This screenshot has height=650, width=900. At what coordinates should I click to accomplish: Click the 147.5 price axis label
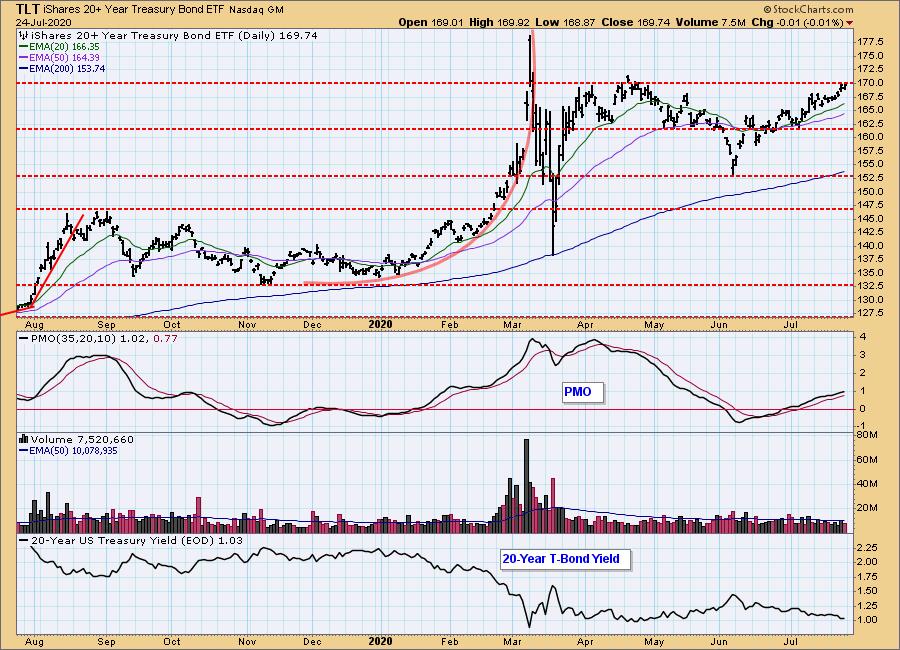pos(870,205)
